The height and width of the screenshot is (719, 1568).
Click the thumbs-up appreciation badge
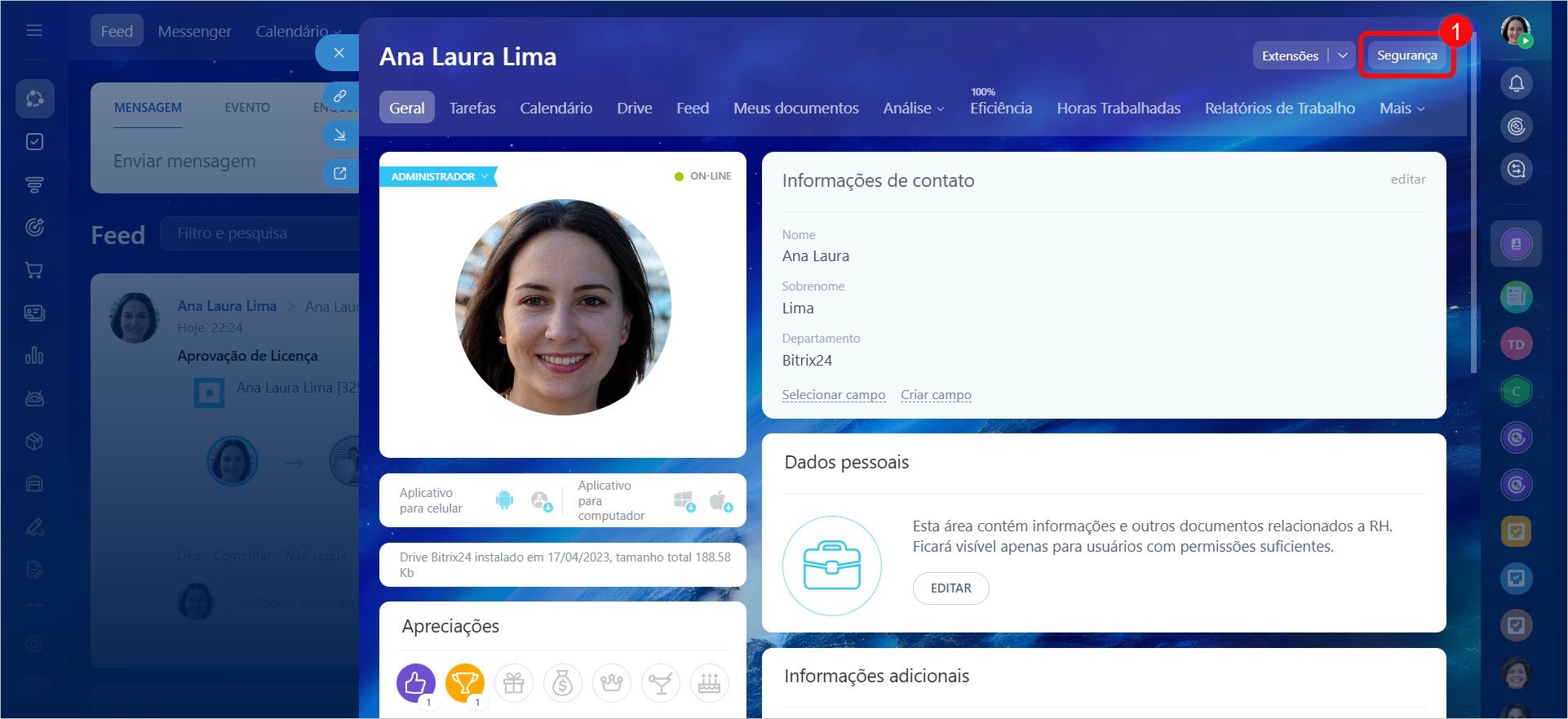pos(415,682)
